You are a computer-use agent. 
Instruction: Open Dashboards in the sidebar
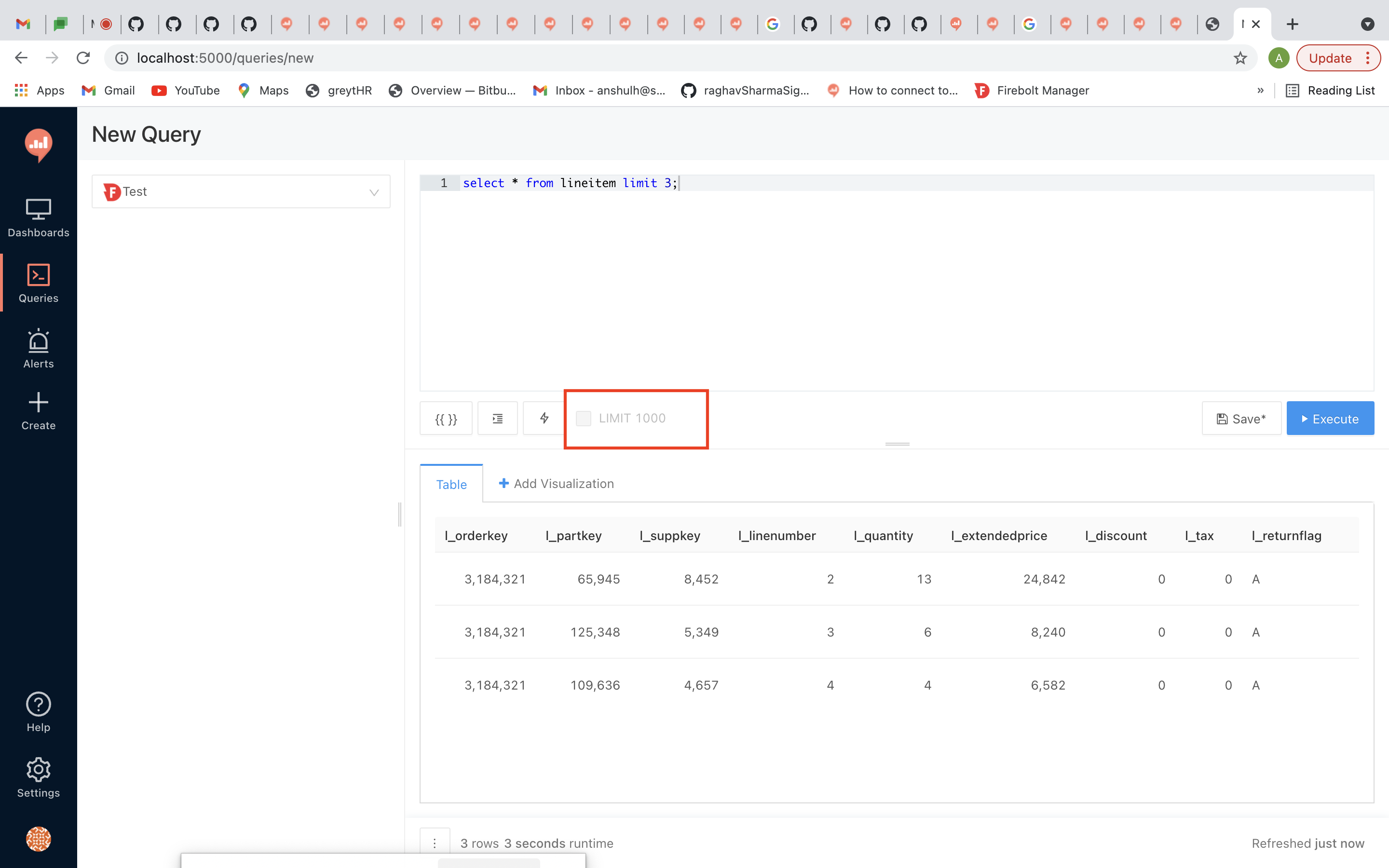pyautogui.click(x=39, y=218)
